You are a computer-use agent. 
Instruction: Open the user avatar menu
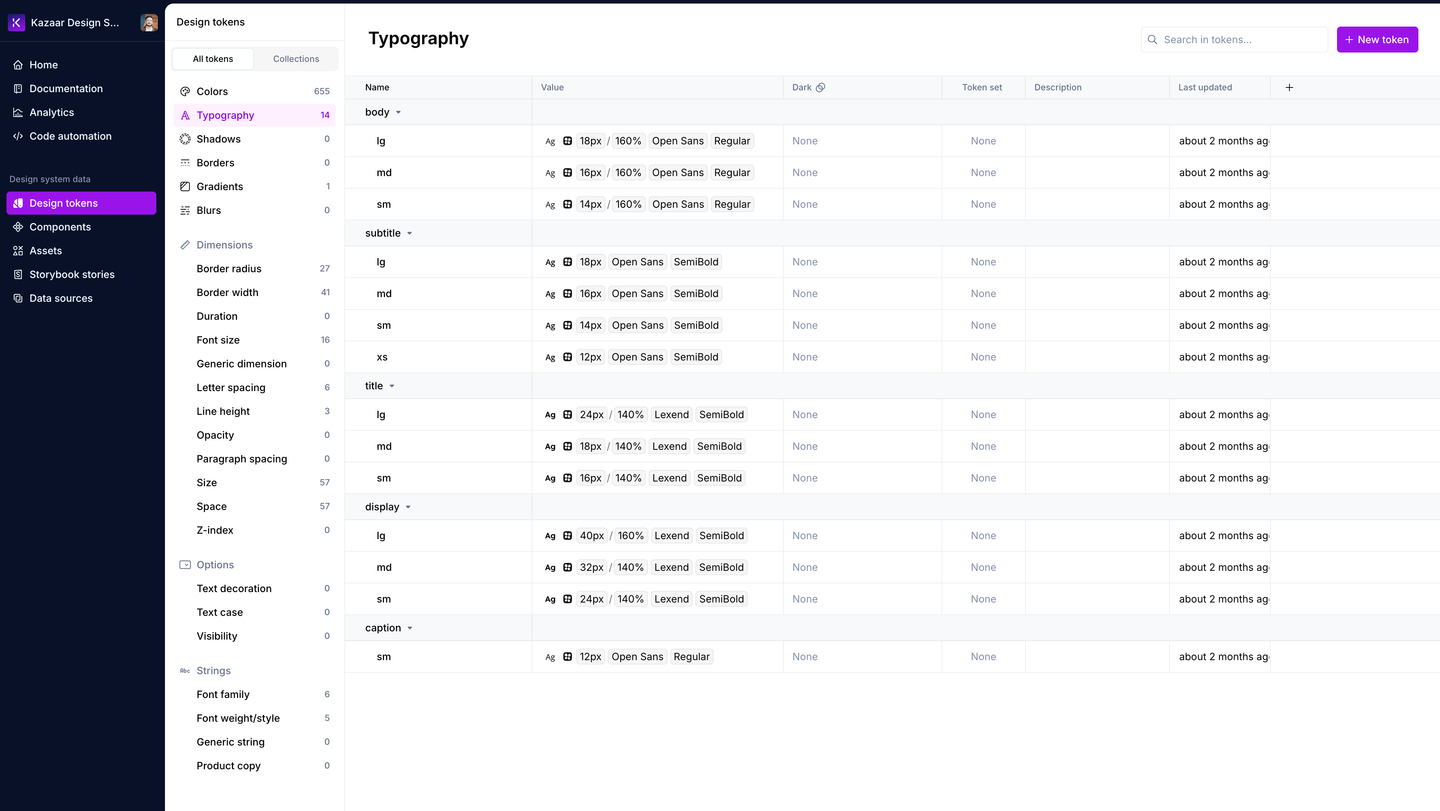pyautogui.click(x=149, y=23)
